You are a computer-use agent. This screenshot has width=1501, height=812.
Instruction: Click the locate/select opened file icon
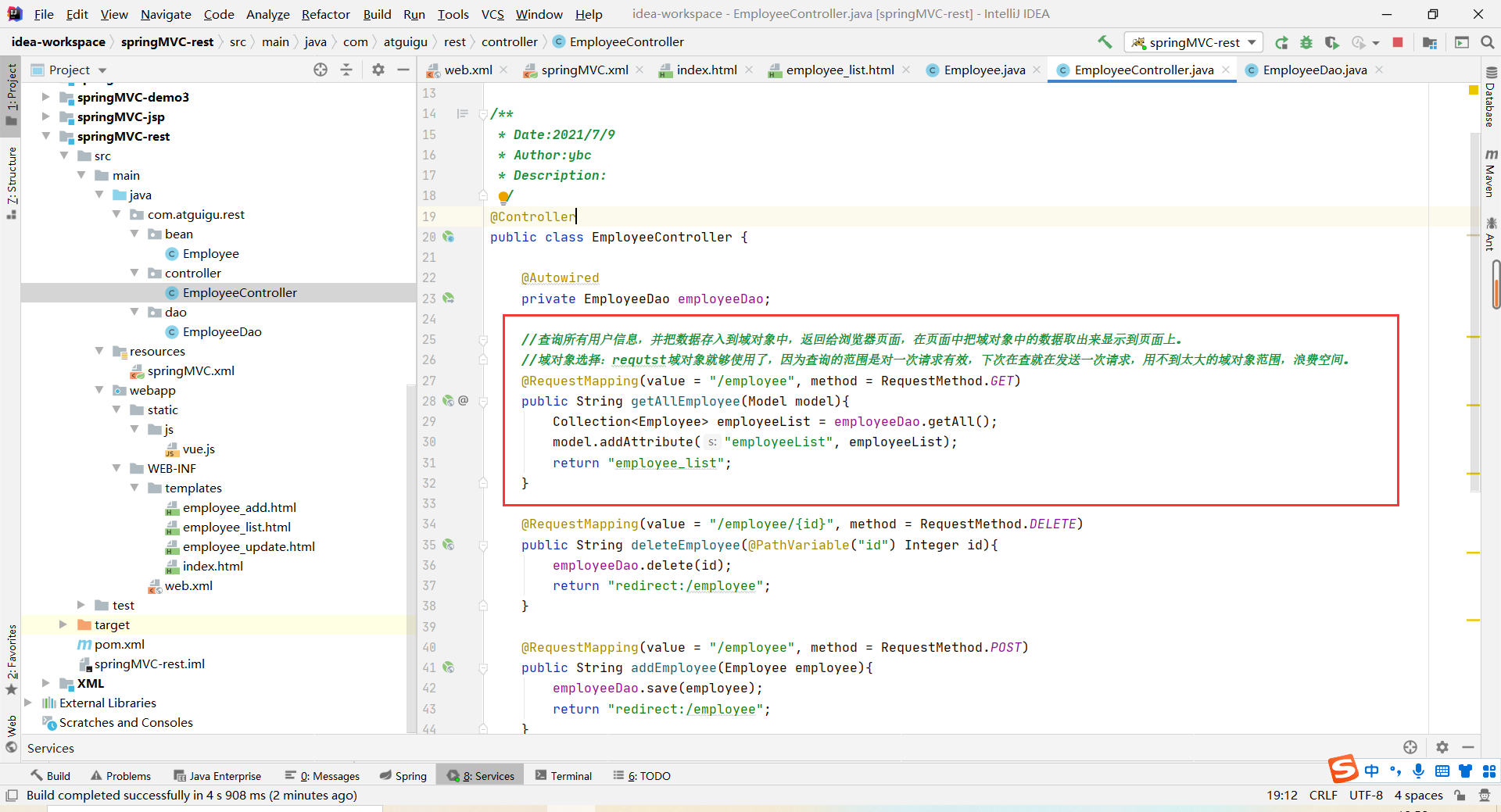coord(321,70)
